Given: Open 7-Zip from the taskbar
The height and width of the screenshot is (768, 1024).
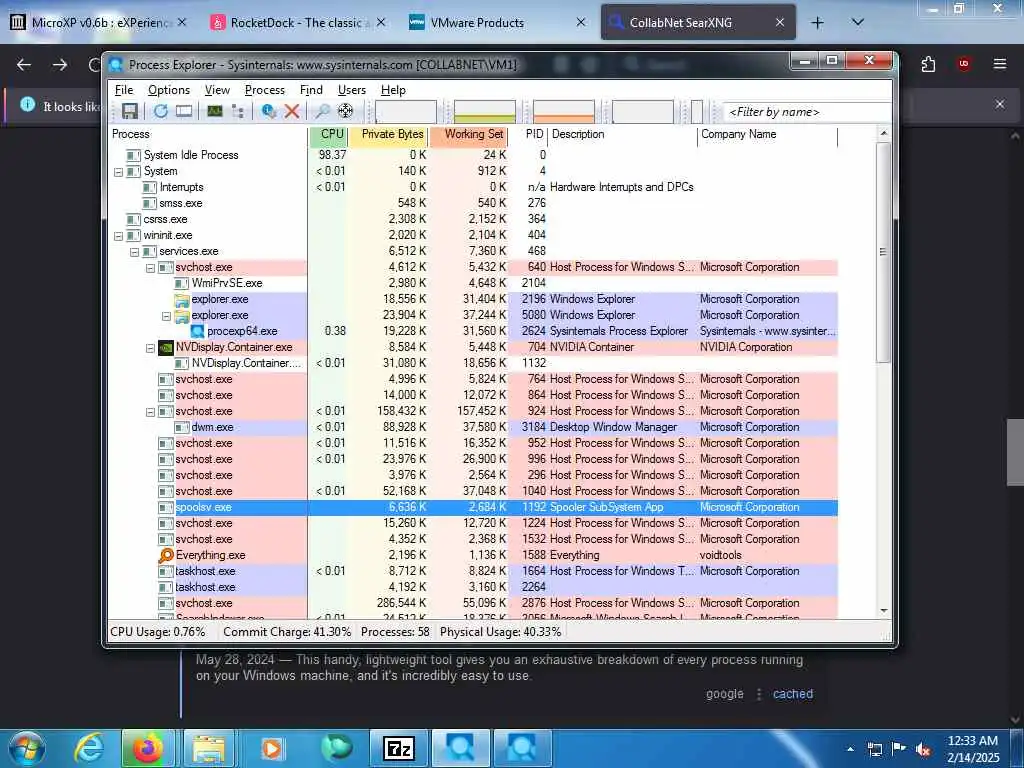Looking at the screenshot, I should 399,748.
